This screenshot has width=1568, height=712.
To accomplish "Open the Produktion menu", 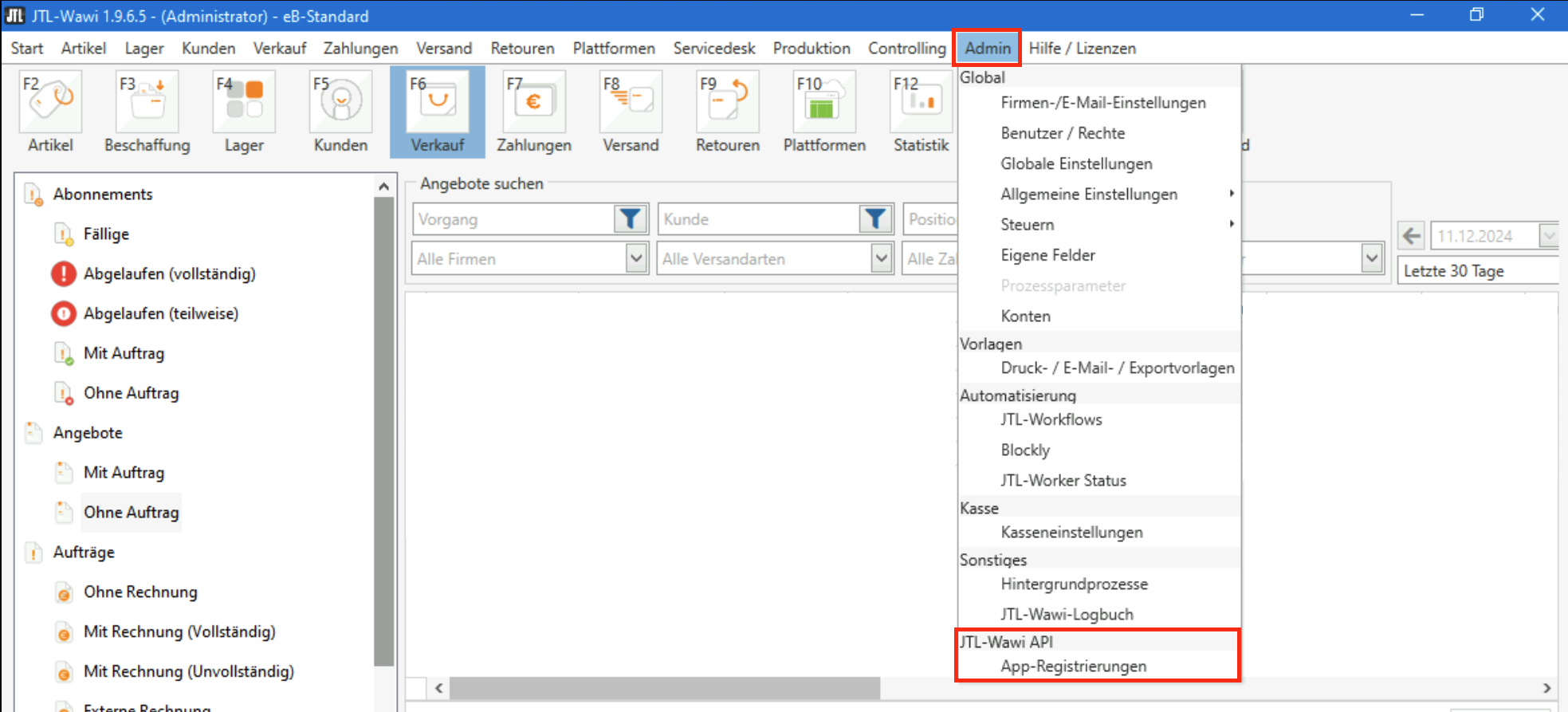I will coord(812,48).
